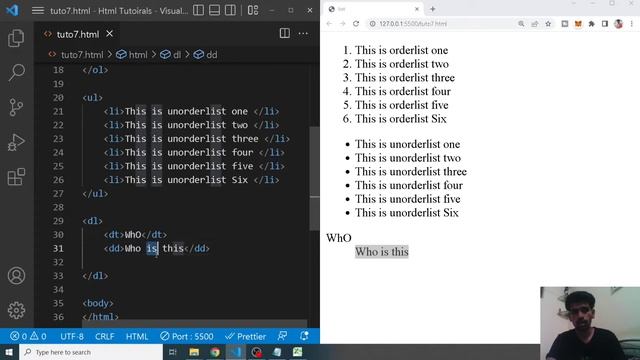Open a new Chrome tab

click(432, 9)
